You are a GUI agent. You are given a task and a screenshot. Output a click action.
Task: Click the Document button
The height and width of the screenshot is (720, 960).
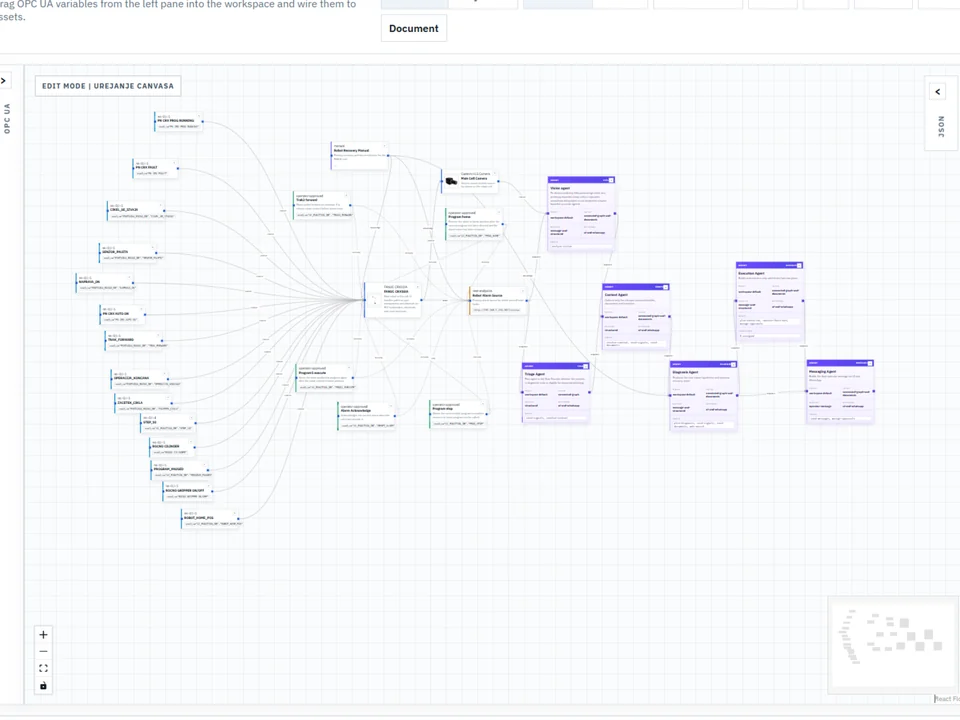pyautogui.click(x=414, y=28)
